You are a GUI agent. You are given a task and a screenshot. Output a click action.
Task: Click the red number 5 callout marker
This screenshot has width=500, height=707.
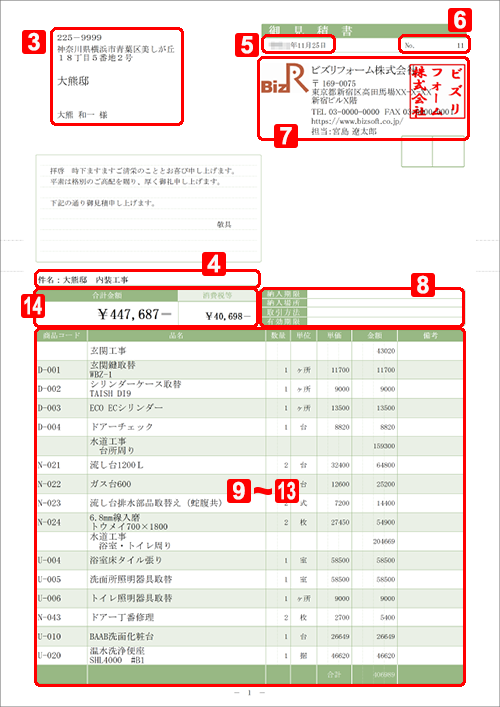click(x=246, y=44)
